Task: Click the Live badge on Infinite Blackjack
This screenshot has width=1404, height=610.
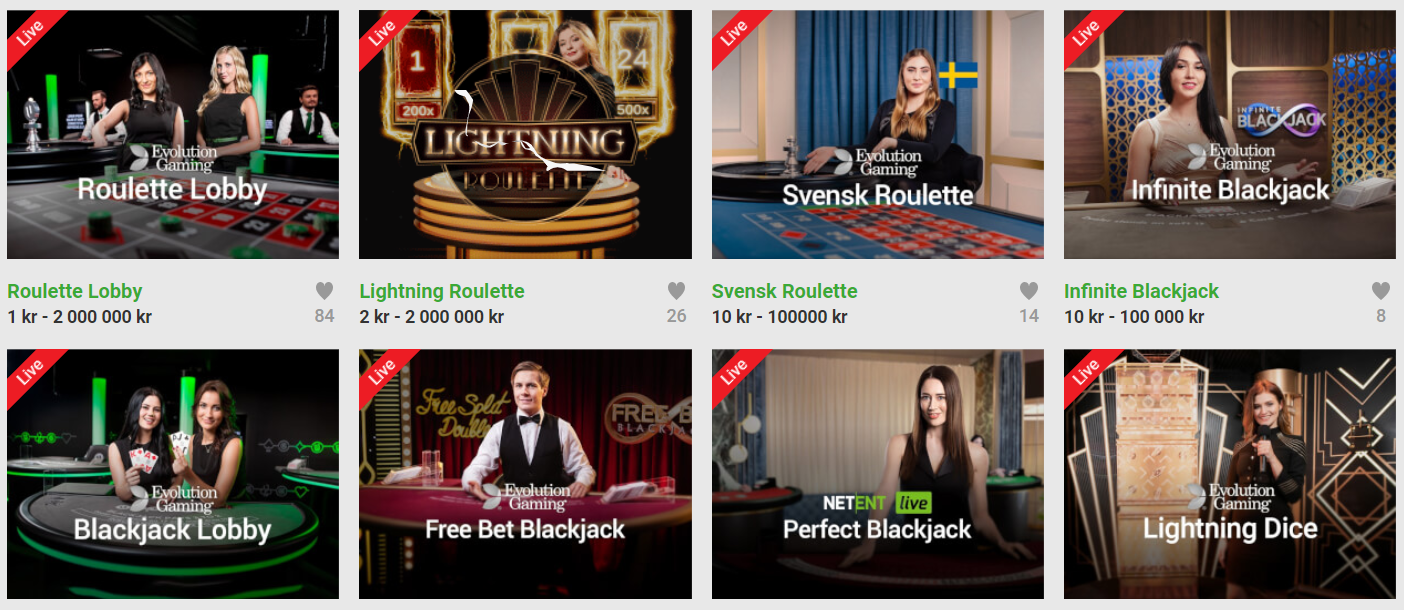Action: 1085,32
